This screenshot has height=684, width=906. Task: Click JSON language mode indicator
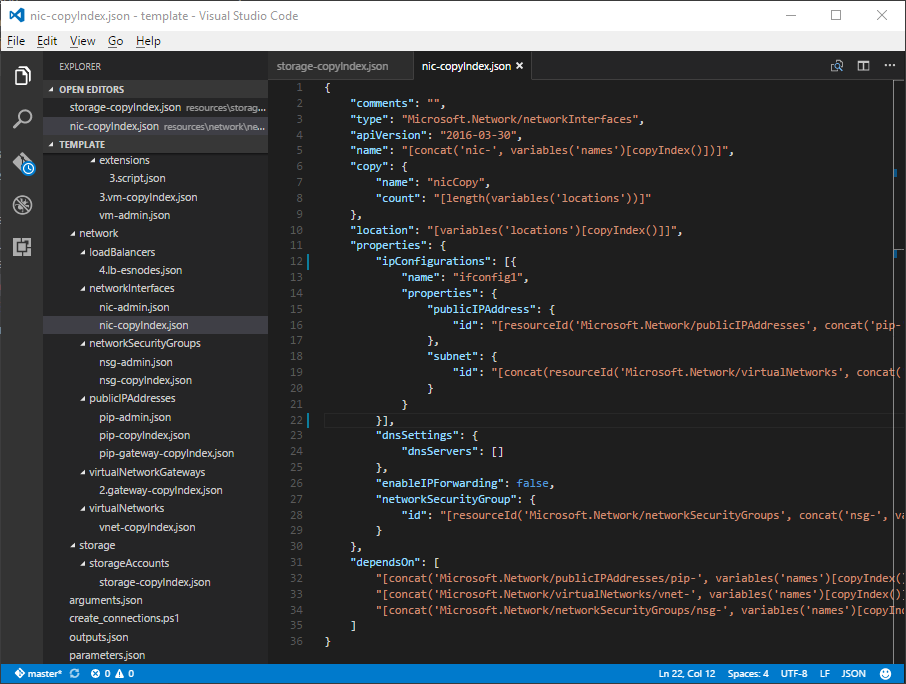pos(853,674)
